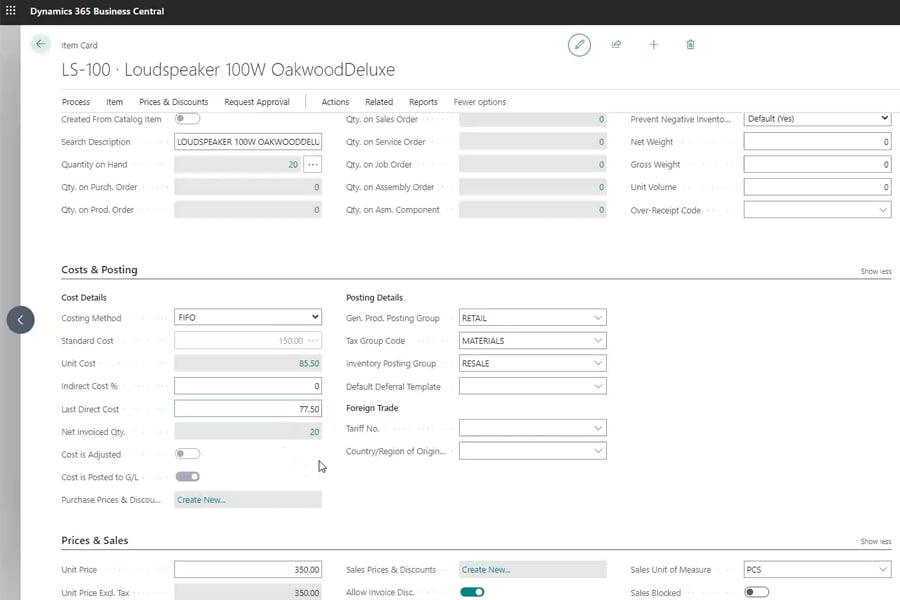Delete item with trash can icon

690,45
